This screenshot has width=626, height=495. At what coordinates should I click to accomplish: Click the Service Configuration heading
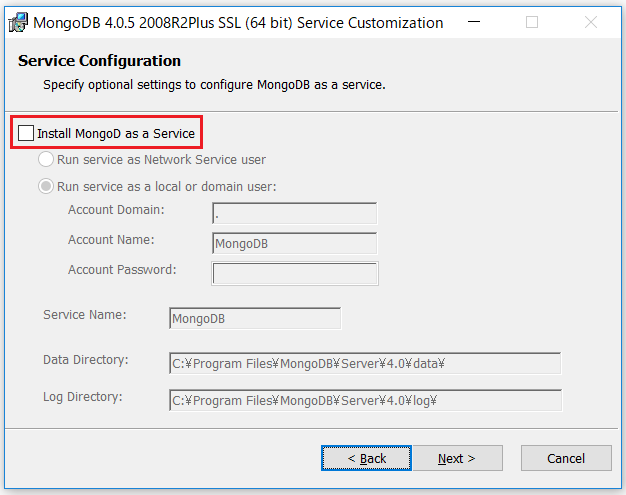pos(100,62)
